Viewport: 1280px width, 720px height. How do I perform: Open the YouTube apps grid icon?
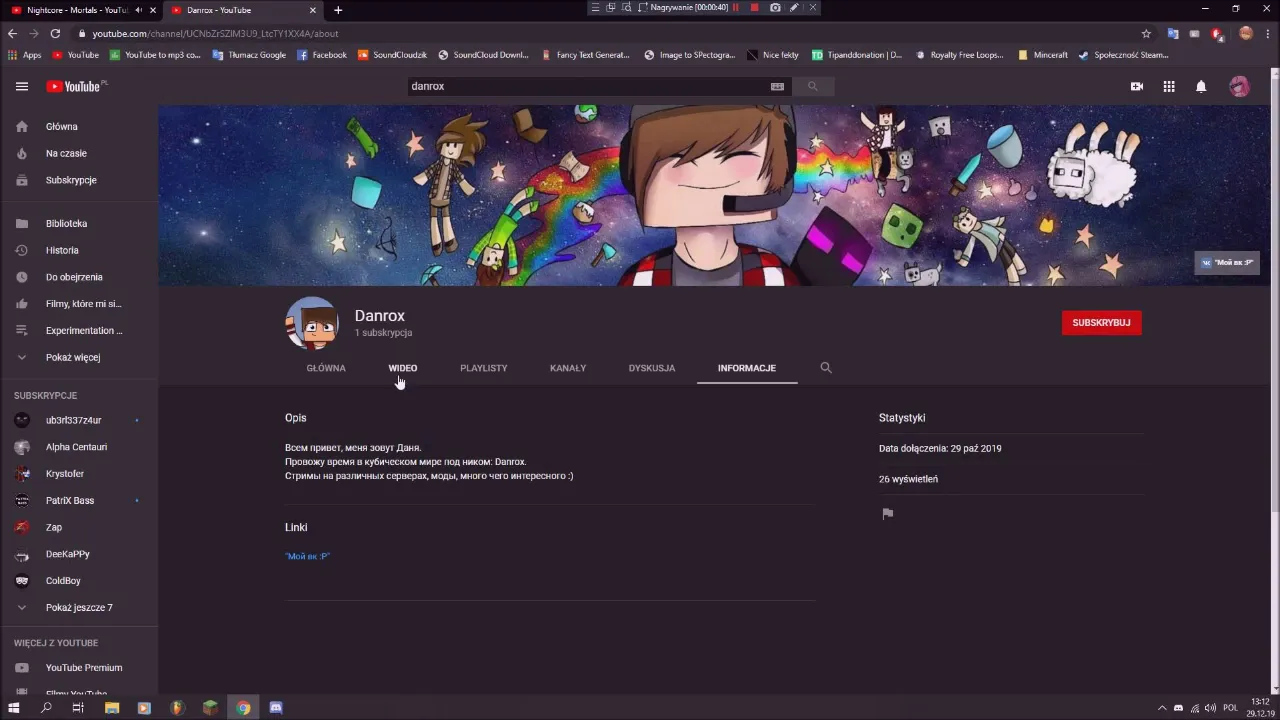coord(1169,87)
